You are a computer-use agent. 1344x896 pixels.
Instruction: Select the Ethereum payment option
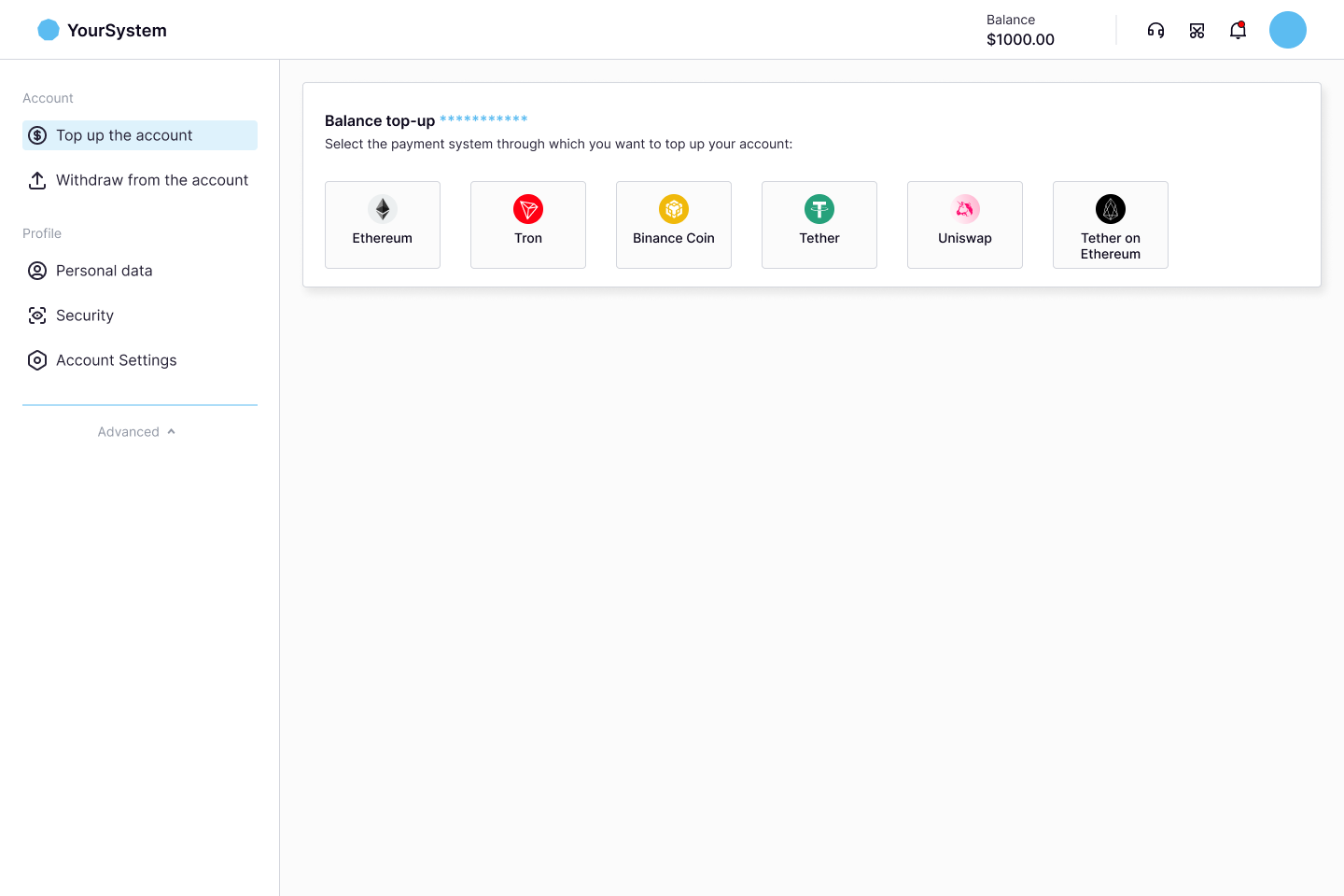[383, 225]
